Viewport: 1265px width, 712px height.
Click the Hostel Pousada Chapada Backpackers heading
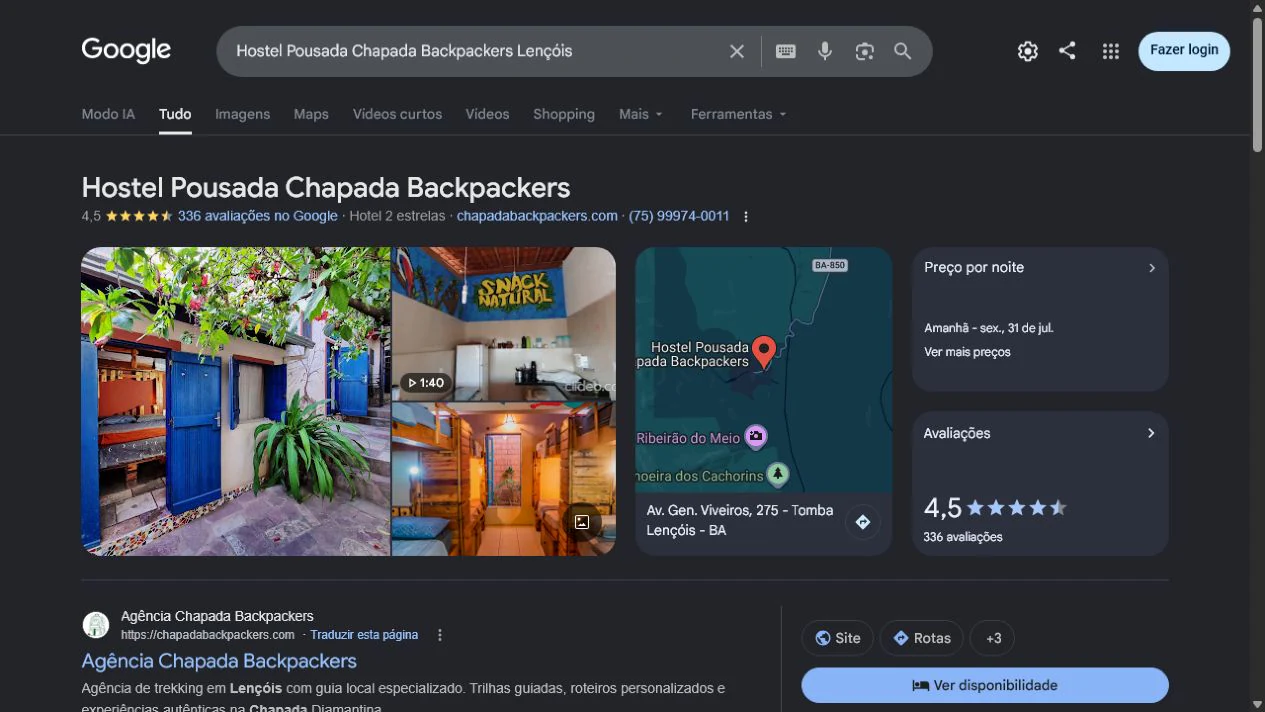(326, 188)
